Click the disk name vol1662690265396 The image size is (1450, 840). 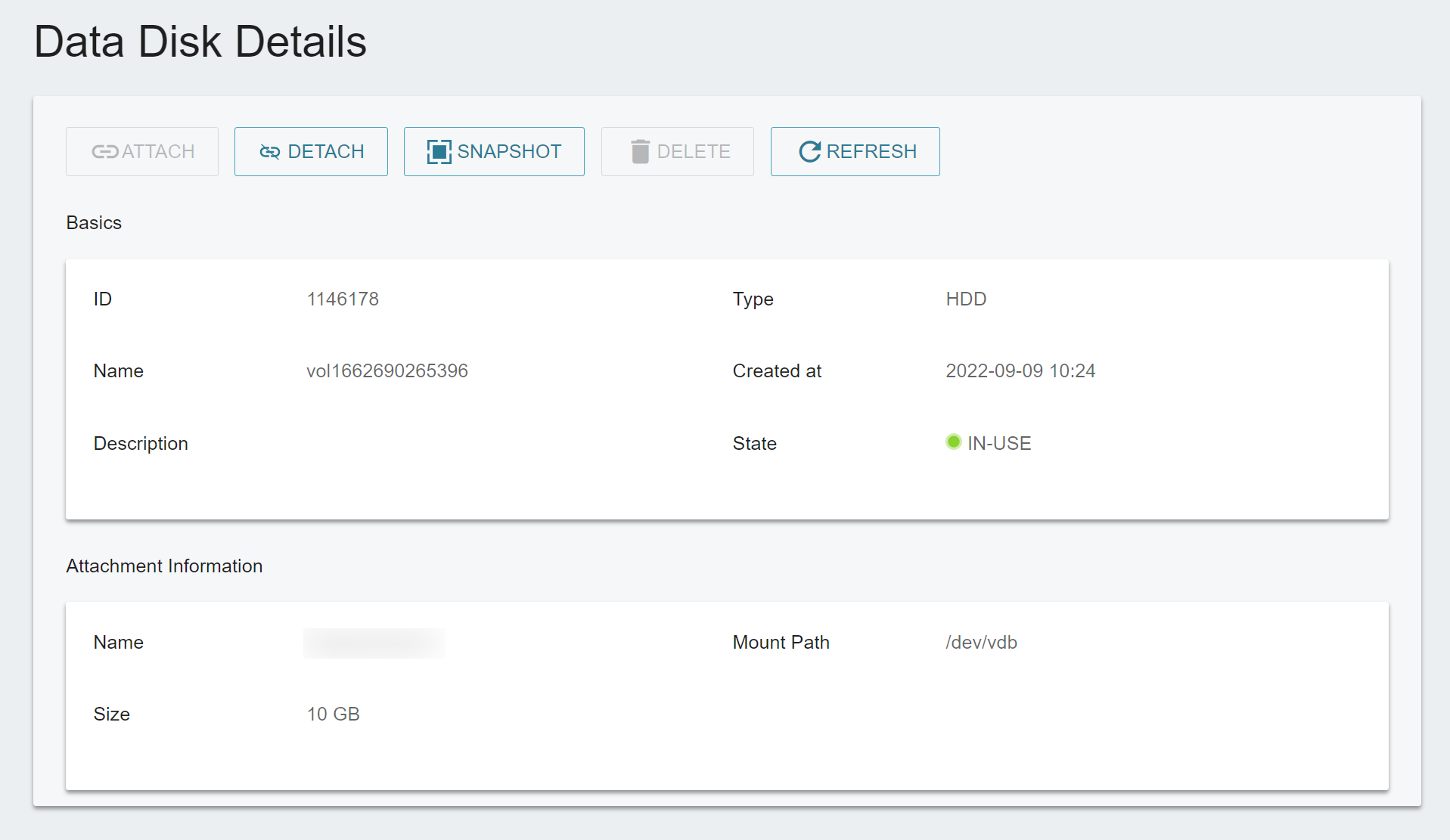[x=387, y=370]
